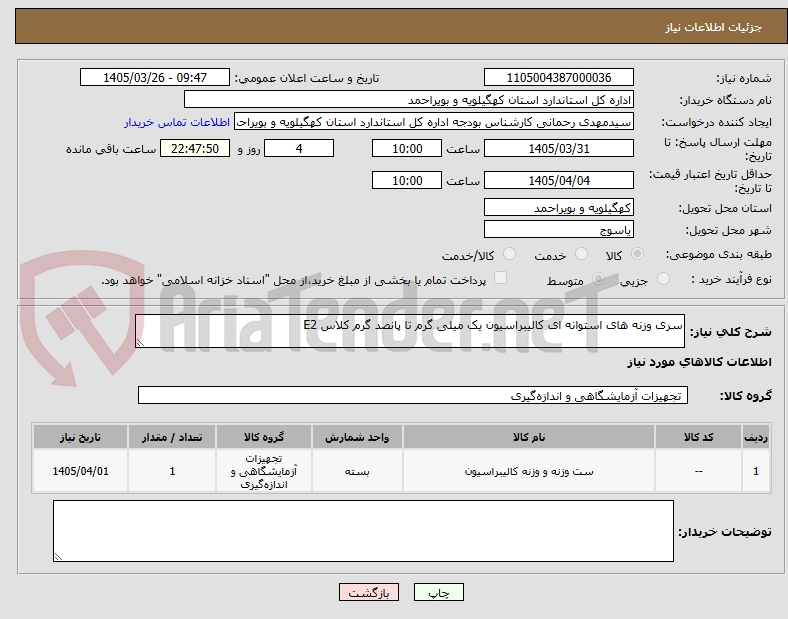Click the remaining time 22:47:50 field
This screenshot has height=619, width=788.
click(x=195, y=148)
